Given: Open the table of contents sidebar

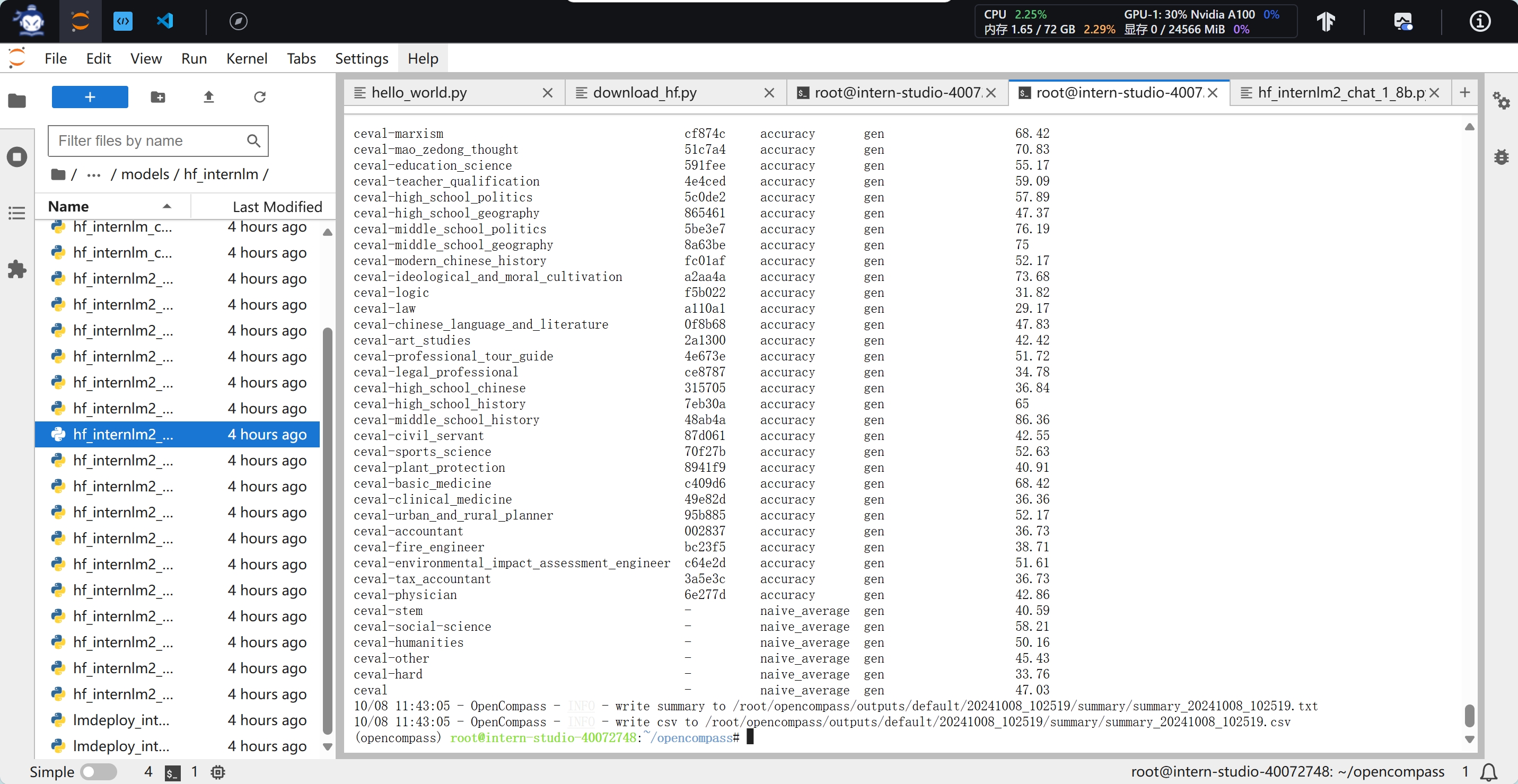Looking at the screenshot, I should (x=17, y=213).
